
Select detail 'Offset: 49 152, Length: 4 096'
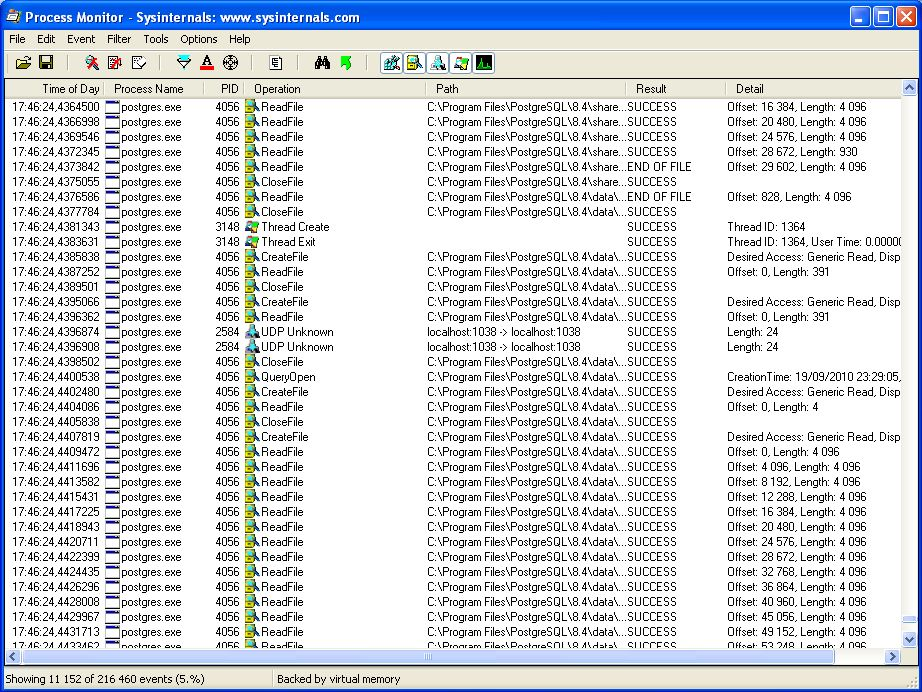(x=797, y=631)
